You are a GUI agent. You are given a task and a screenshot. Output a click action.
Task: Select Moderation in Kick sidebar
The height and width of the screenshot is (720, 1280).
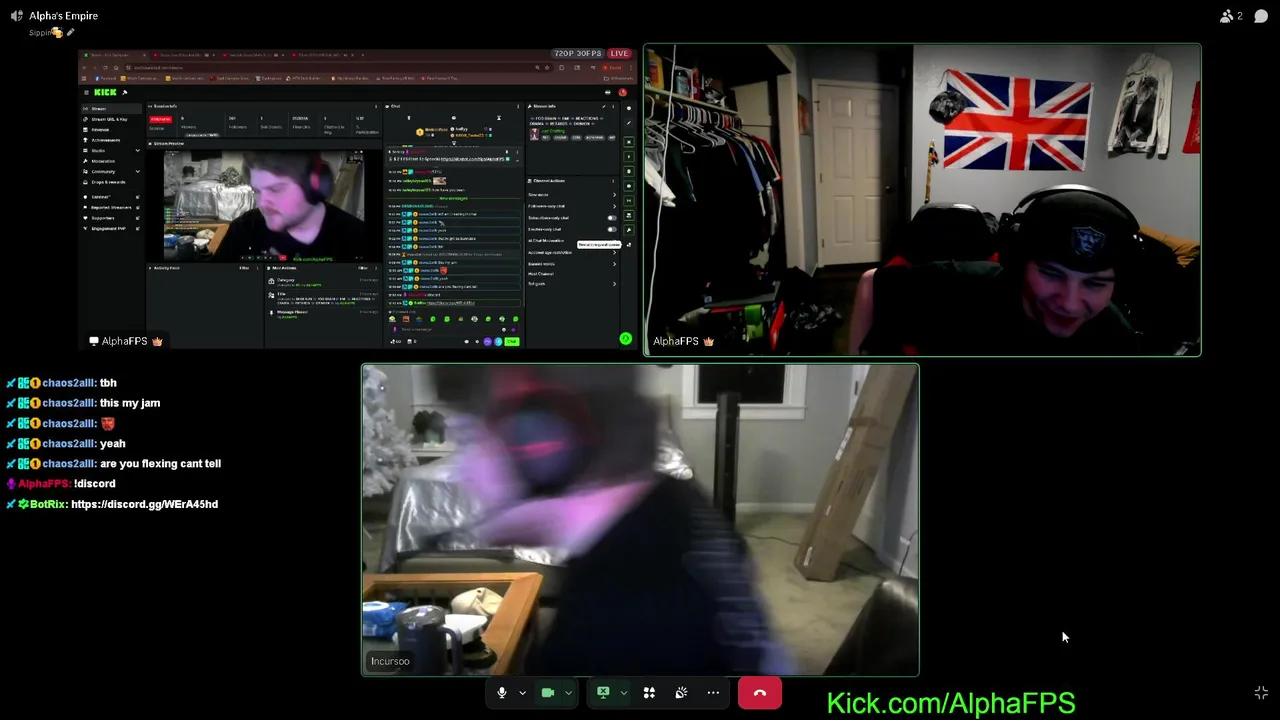(x=103, y=161)
